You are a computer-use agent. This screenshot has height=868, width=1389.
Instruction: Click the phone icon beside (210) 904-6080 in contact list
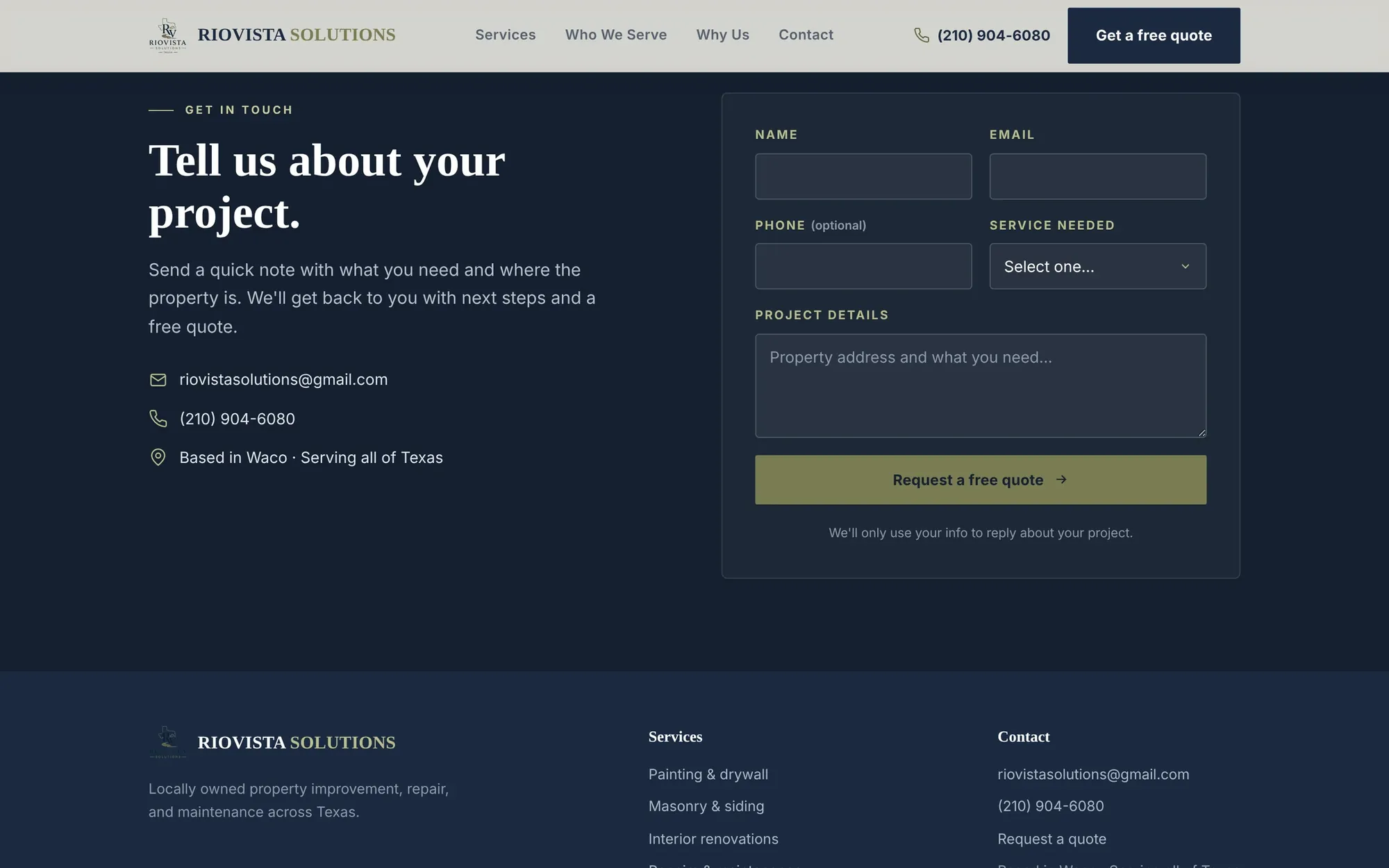(158, 419)
